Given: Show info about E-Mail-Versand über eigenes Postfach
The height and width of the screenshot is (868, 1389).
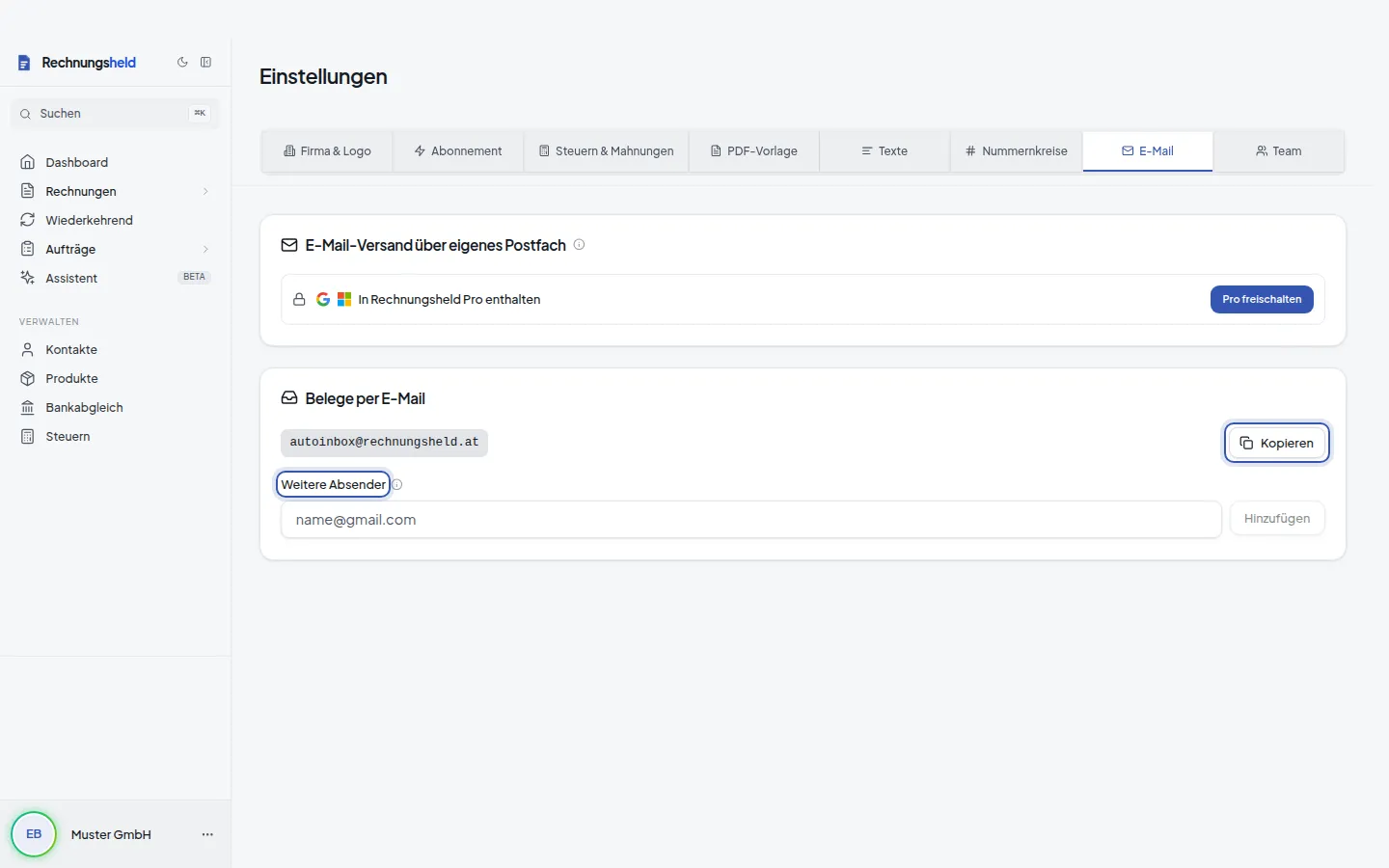Looking at the screenshot, I should 579,245.
